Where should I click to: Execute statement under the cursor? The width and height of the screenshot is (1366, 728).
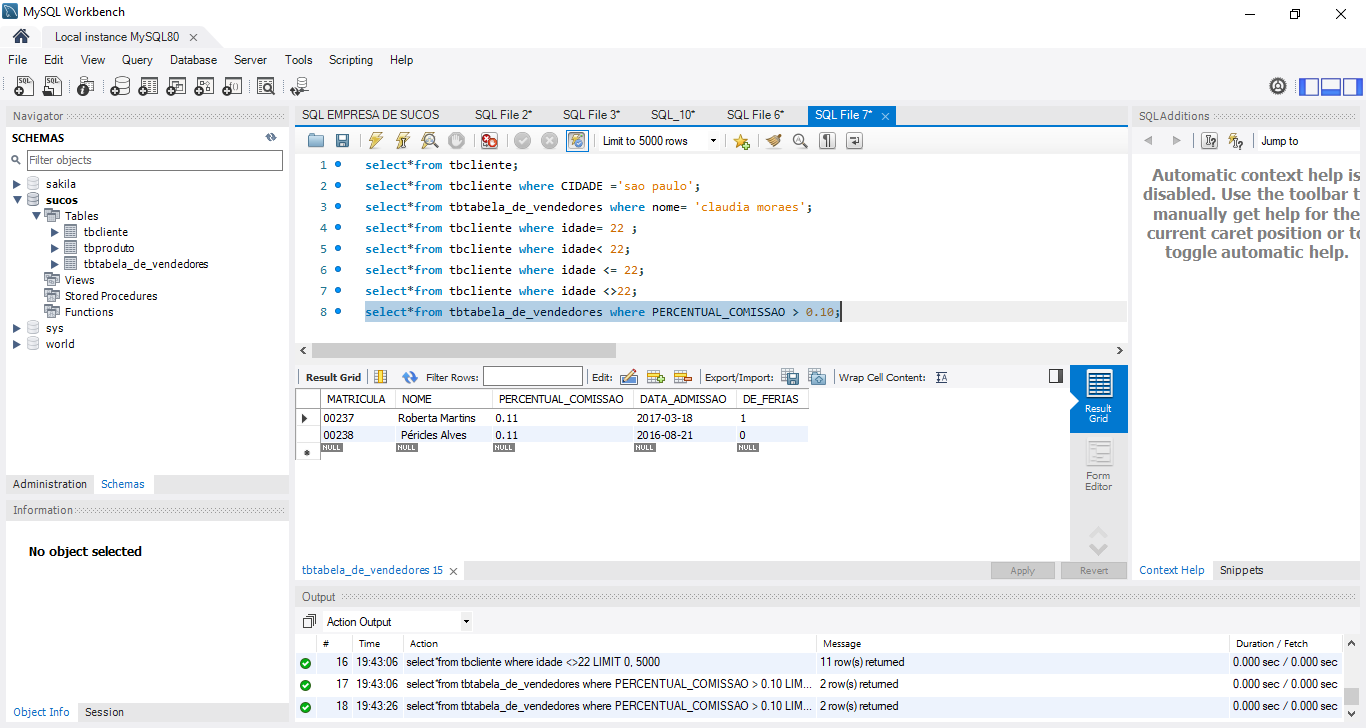click(402, 141)
